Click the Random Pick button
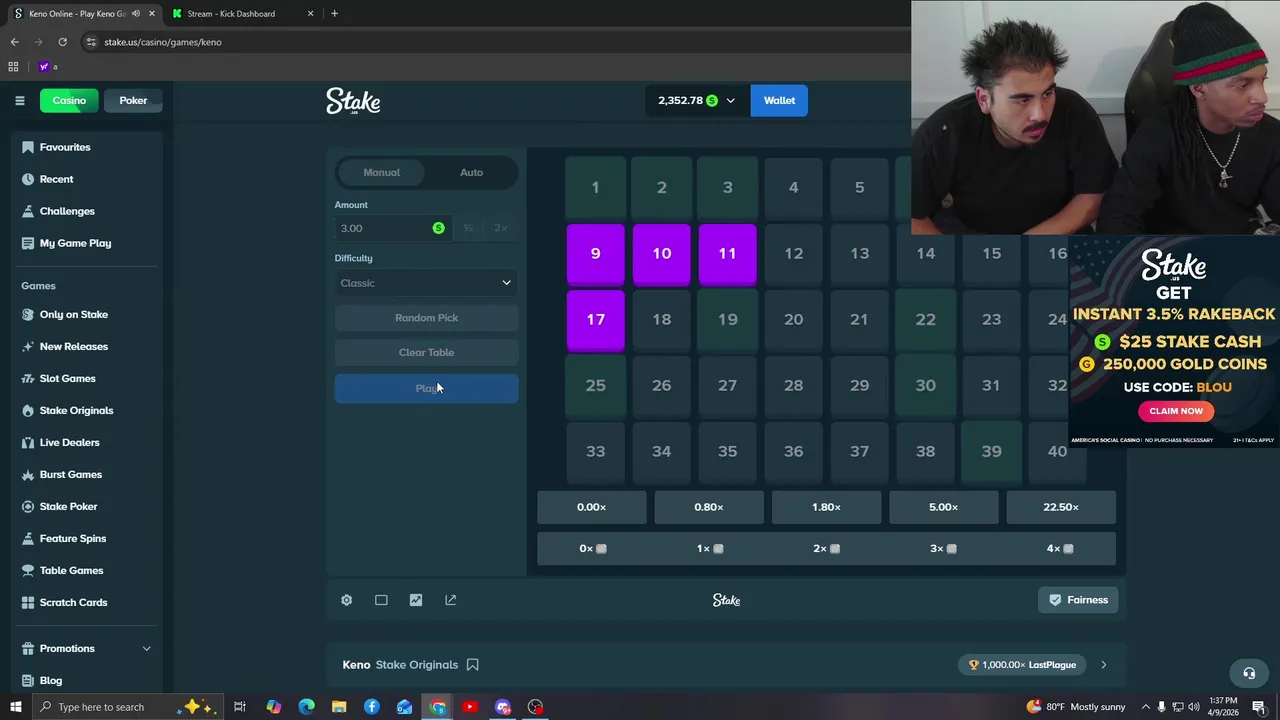The height and width of the screenshot is (720, 1280). coord(426,318)
